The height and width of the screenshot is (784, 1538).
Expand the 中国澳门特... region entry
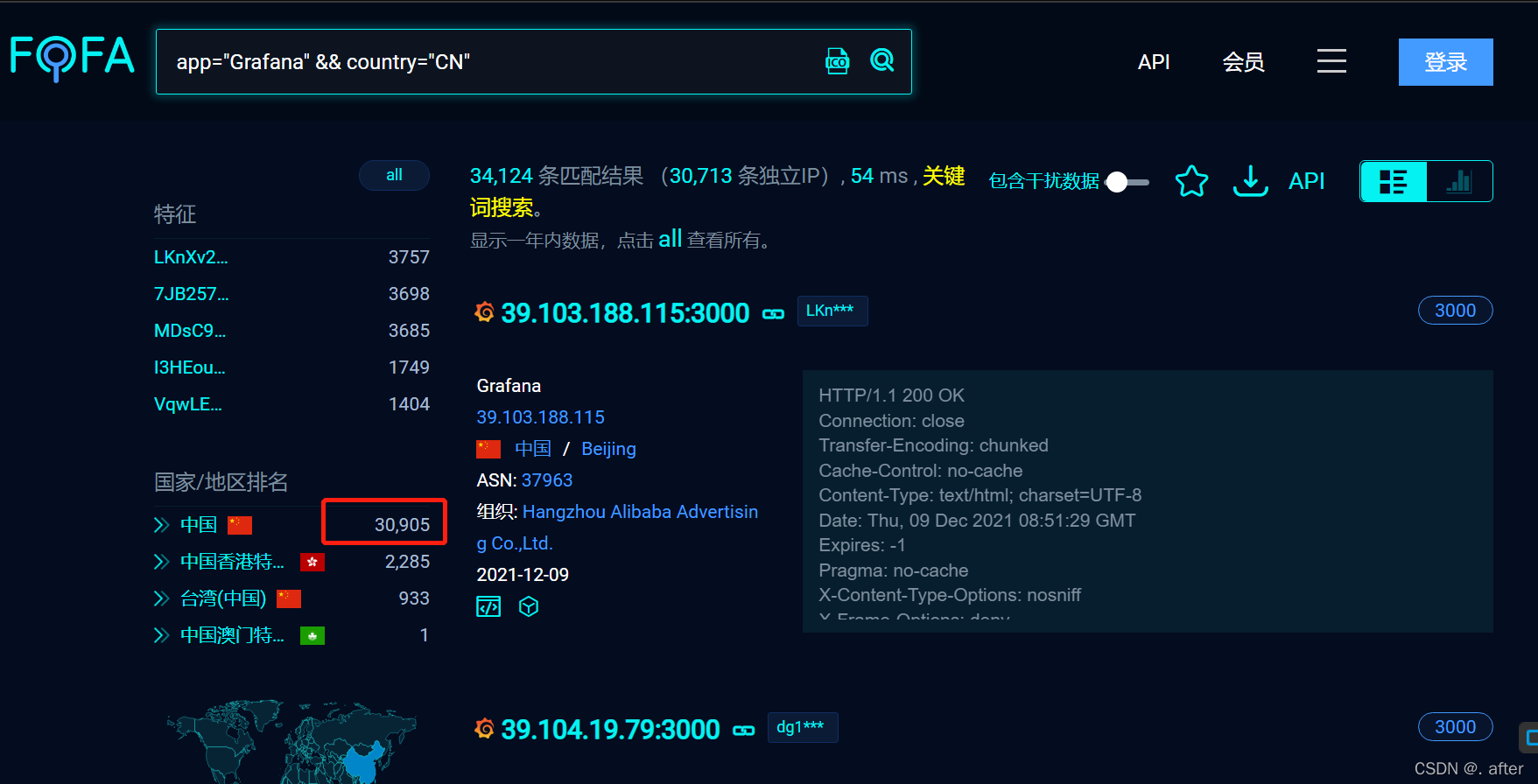point(161,635)
